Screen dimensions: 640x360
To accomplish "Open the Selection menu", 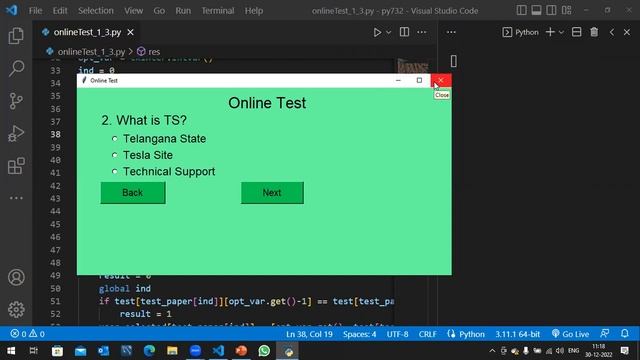I will point(96,11).
